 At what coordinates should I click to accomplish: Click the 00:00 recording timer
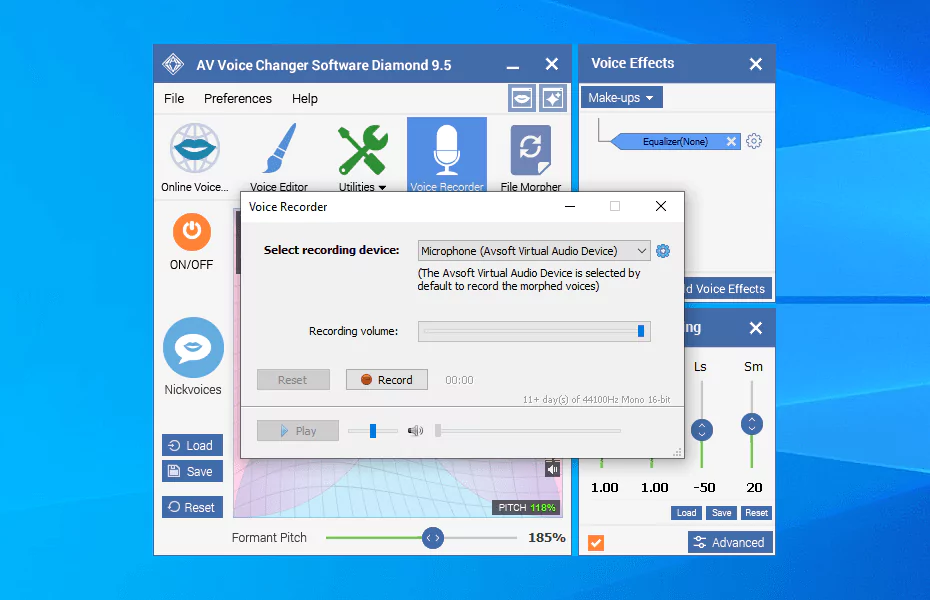point(460,380)
